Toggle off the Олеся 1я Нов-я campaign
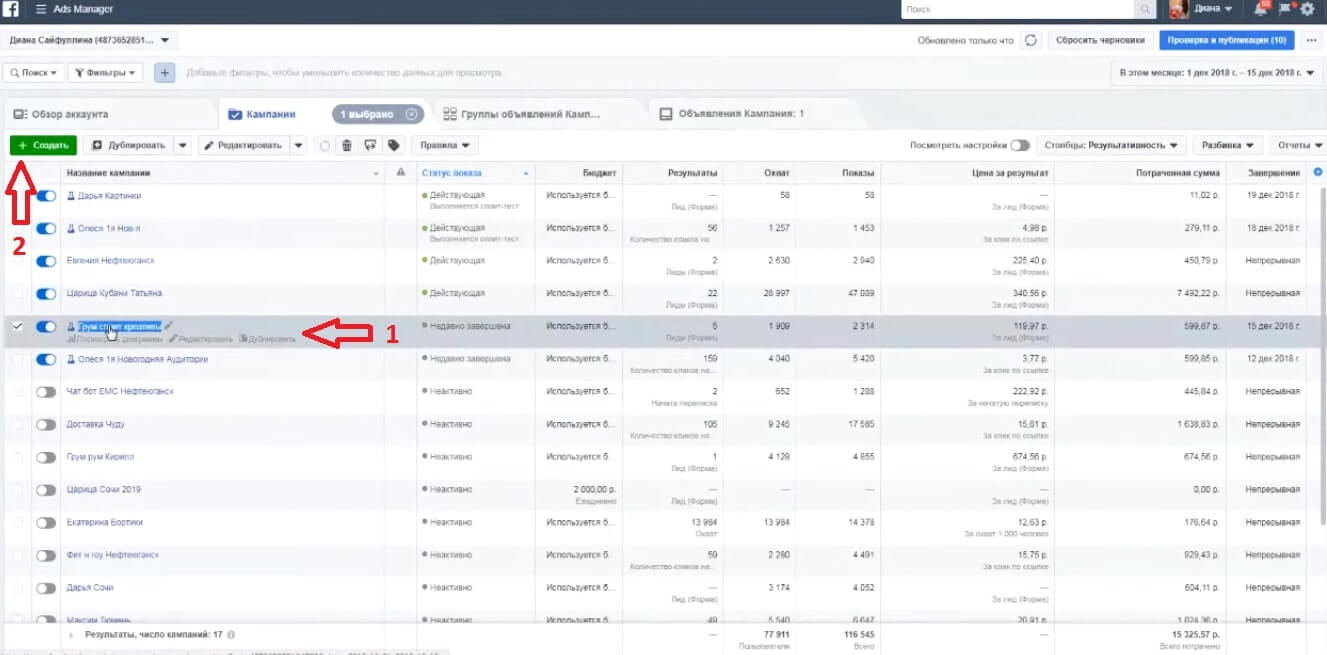The image size is (1327, 655). [x=46, y=229]
